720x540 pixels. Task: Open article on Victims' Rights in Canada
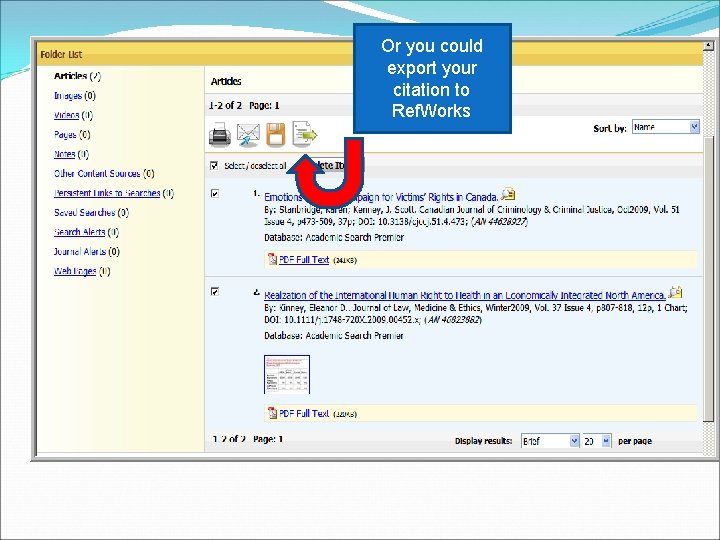point(381,197)
